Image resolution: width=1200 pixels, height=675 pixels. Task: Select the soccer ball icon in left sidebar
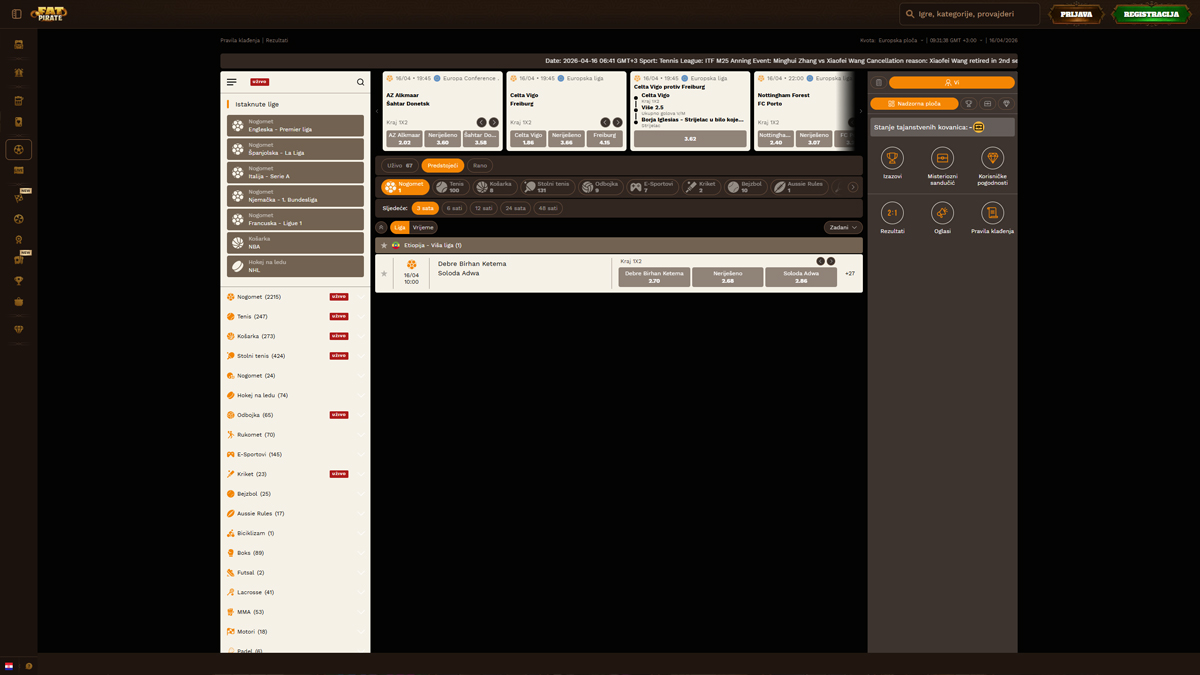point(18,149)
